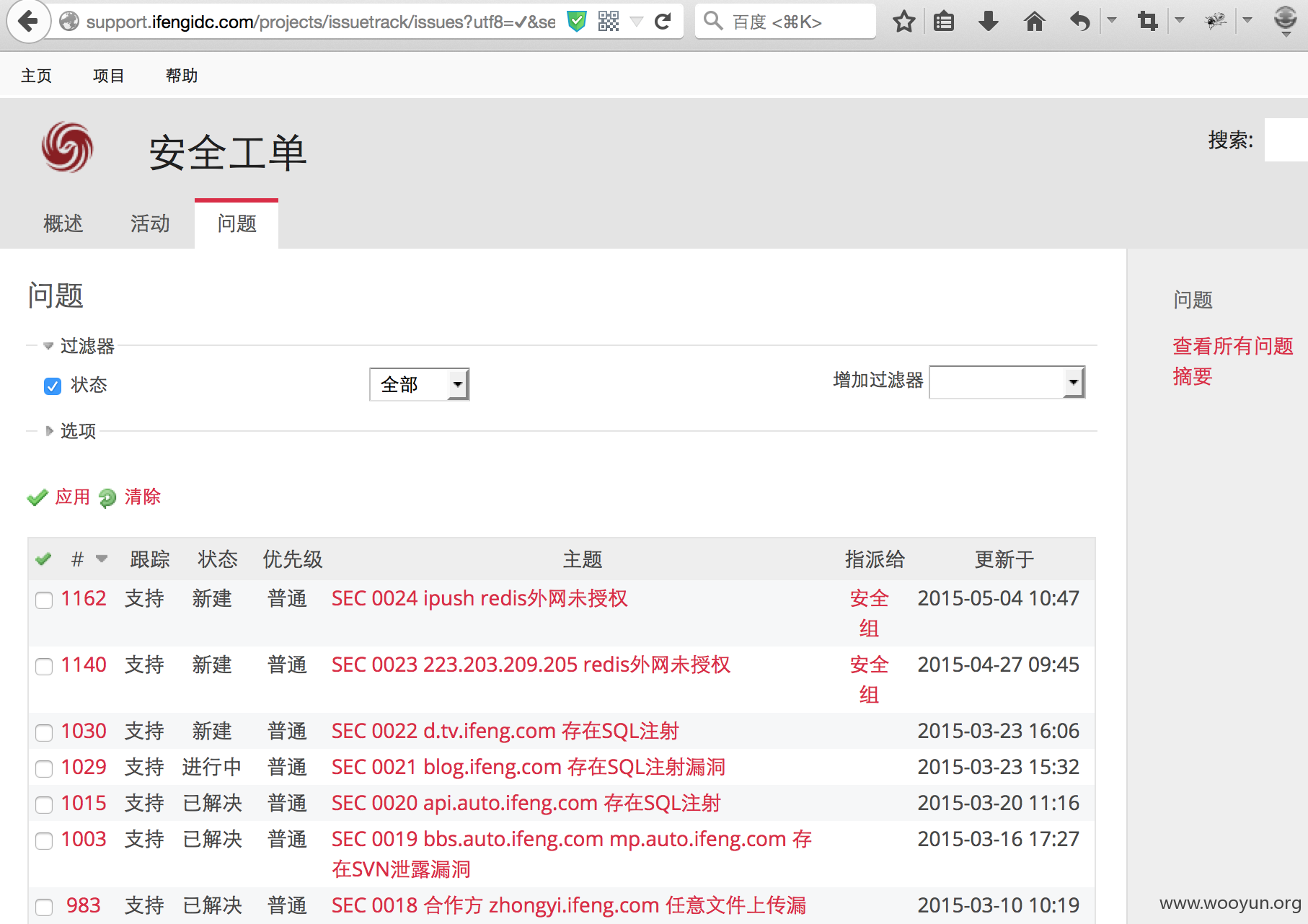Expand the address bar history dropdown arrow
The height and width of the screenshot is (924, 1308).
tap(637, 22)
